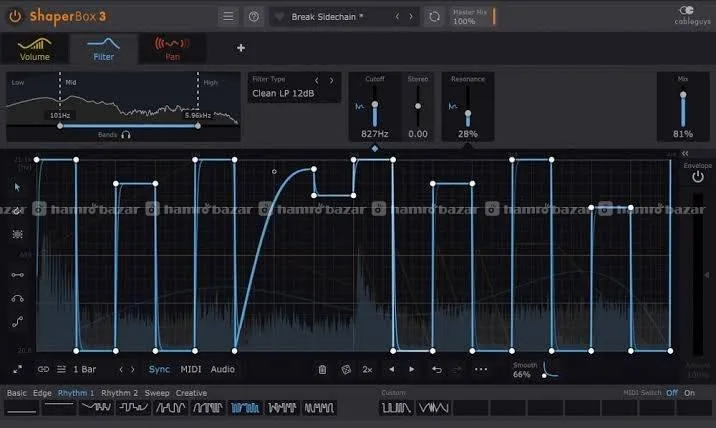Click the 101Hz low band split handle
This screenshot has width=716, height=428.
pos(60,126)
